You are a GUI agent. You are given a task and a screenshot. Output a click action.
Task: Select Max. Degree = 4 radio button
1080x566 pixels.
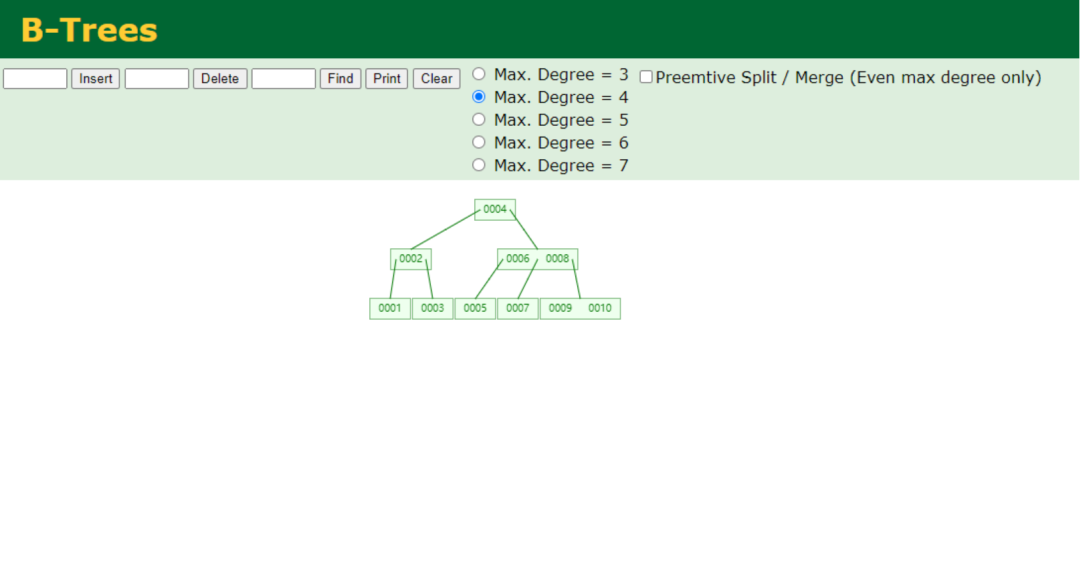coord(479,96)
